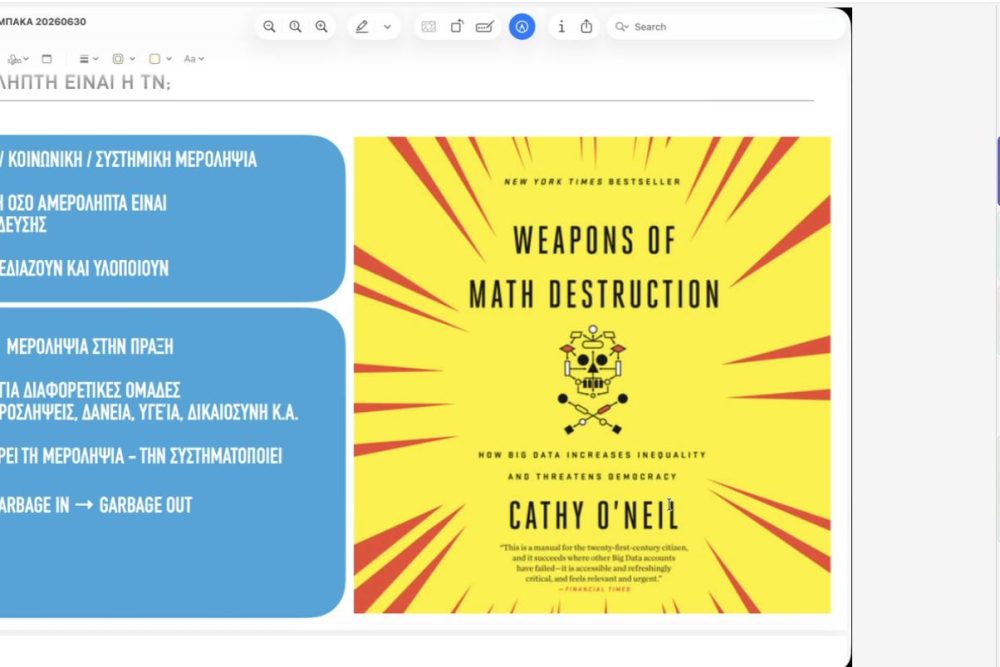Open the Text Style Aa dropdown
Viewport: 1000px width, 667px height.
194,59
